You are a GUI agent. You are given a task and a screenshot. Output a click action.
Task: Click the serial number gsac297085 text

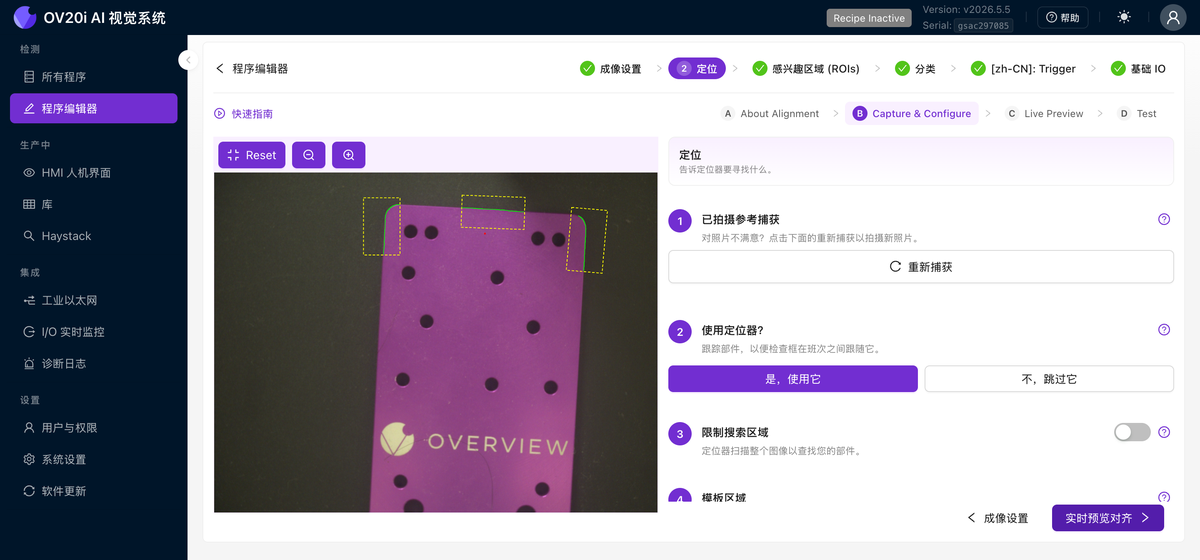pyautogui.click(x=984, y=25)
